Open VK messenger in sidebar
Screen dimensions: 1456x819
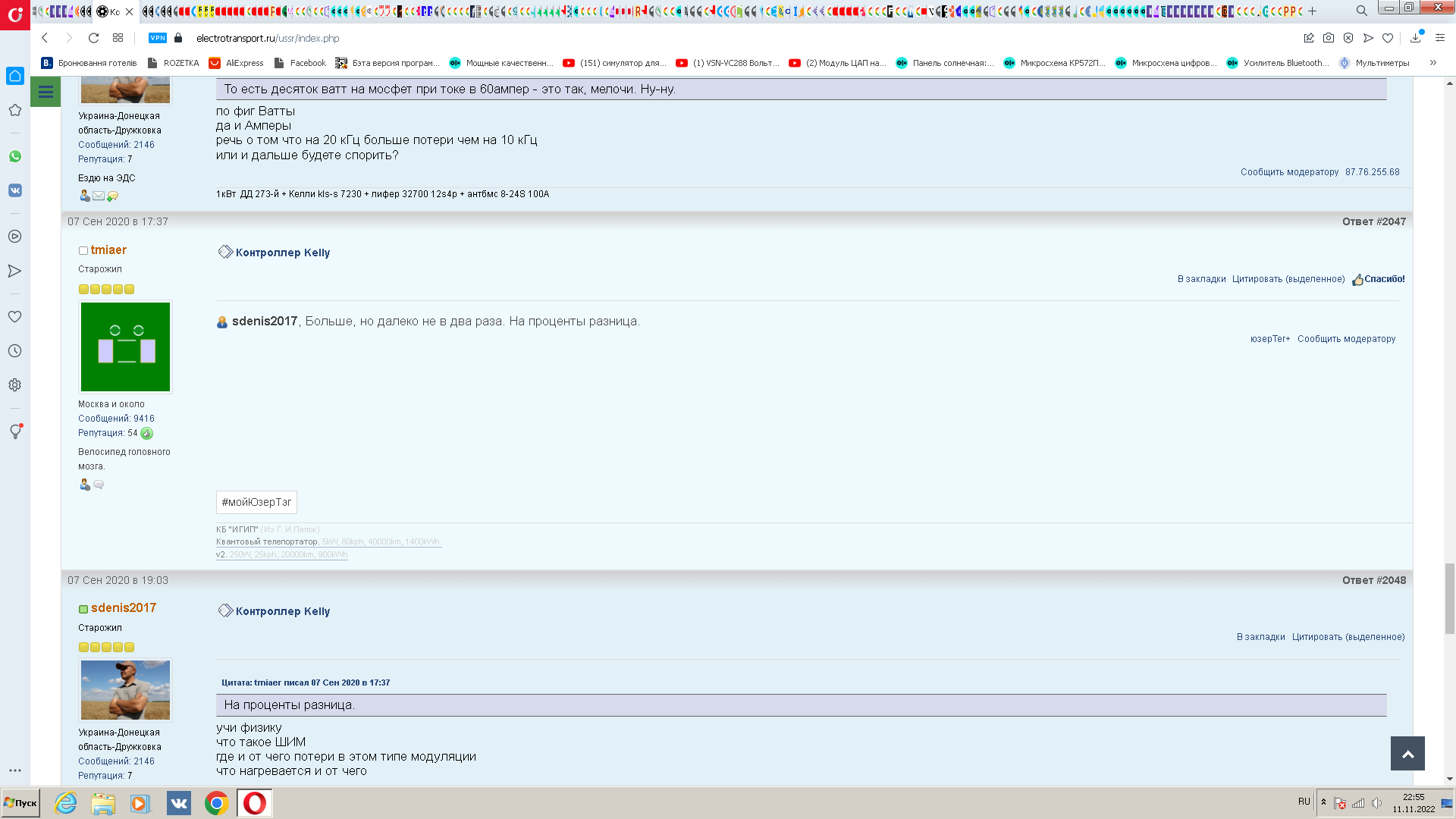point(15,190)
